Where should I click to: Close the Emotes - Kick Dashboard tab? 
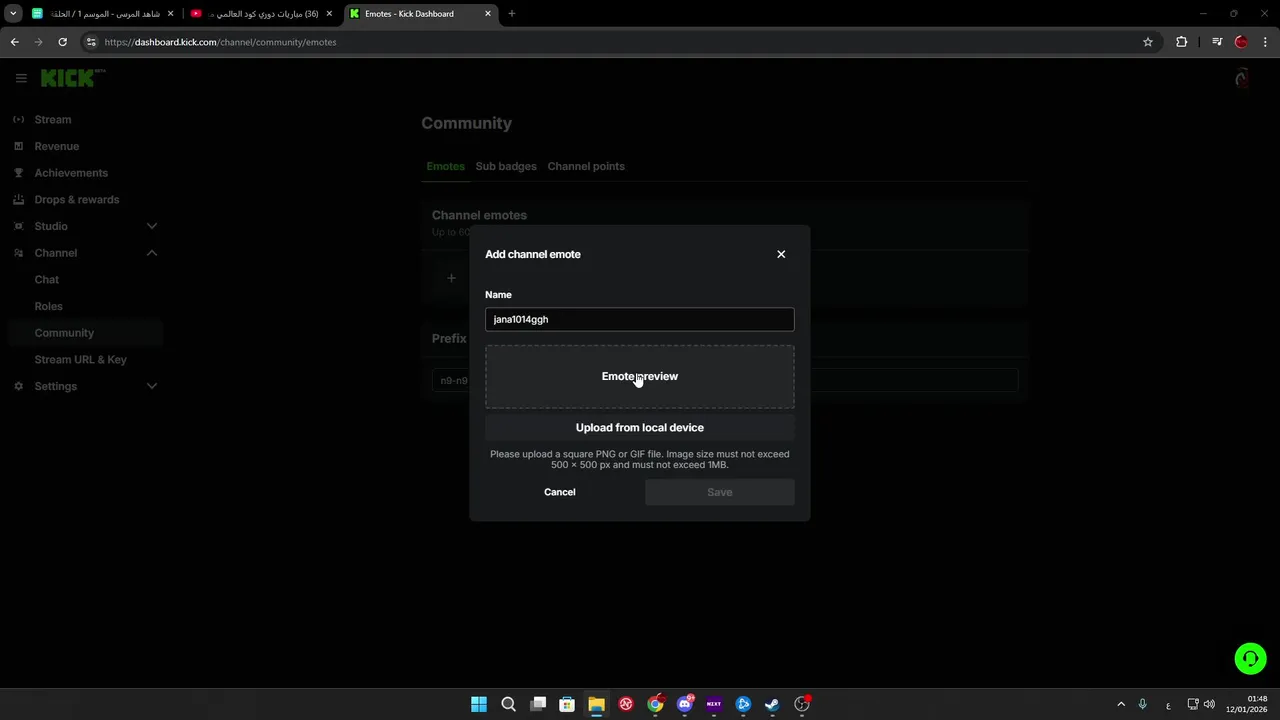point(488,14)
